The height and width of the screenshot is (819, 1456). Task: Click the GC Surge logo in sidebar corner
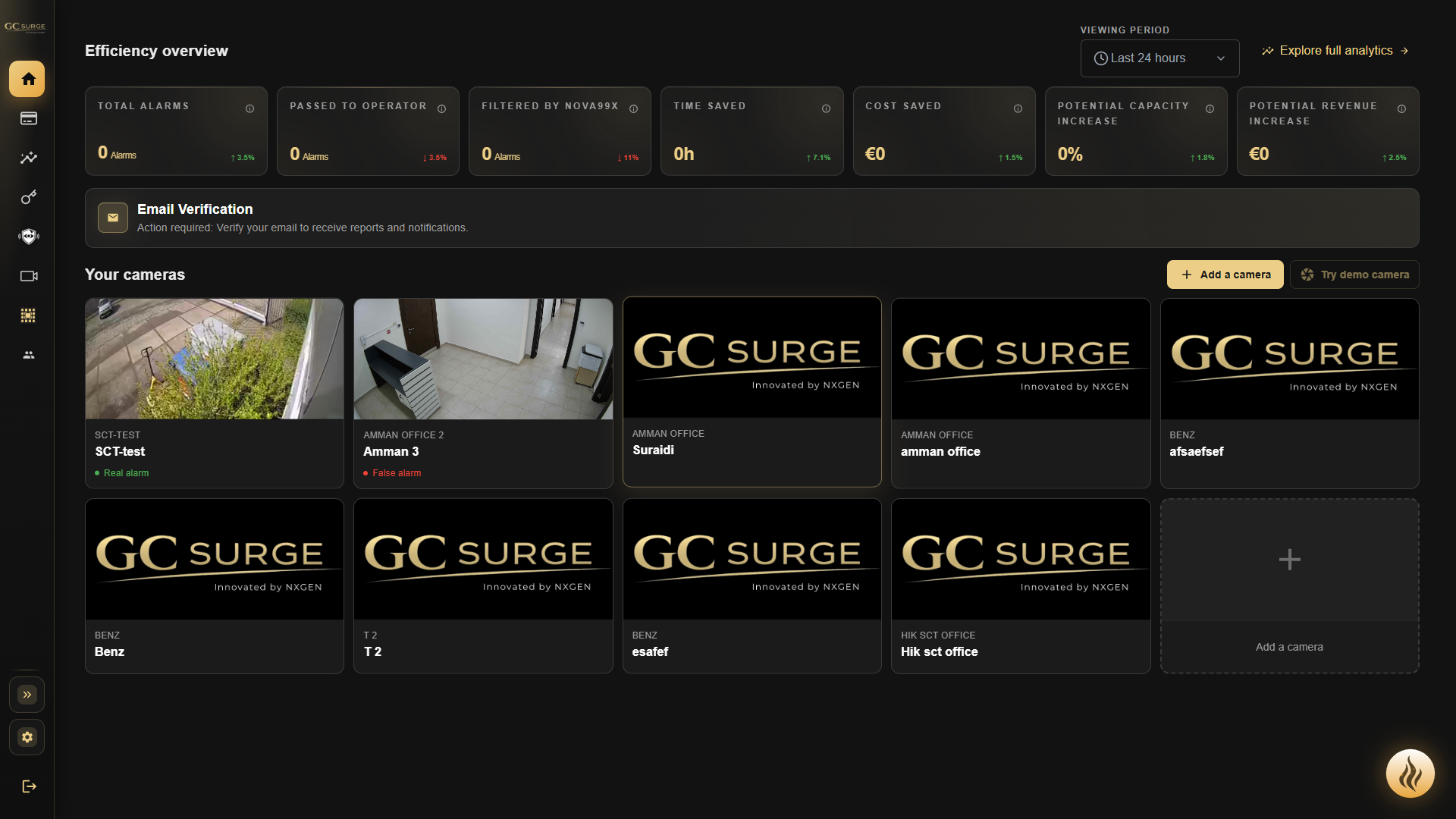(25, 27)
